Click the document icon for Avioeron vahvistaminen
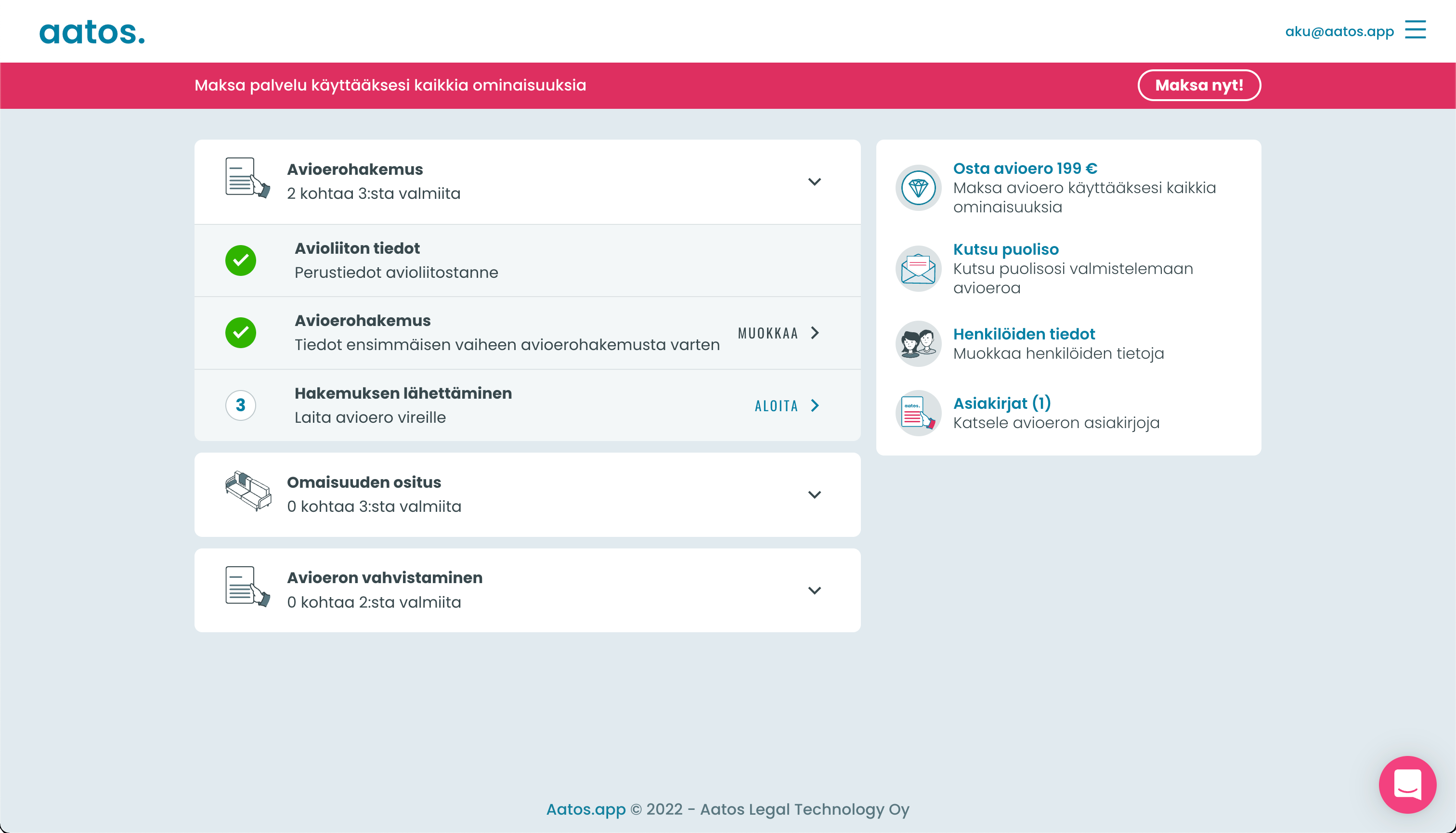1456x833 pixels. click(x=247, y=587)
